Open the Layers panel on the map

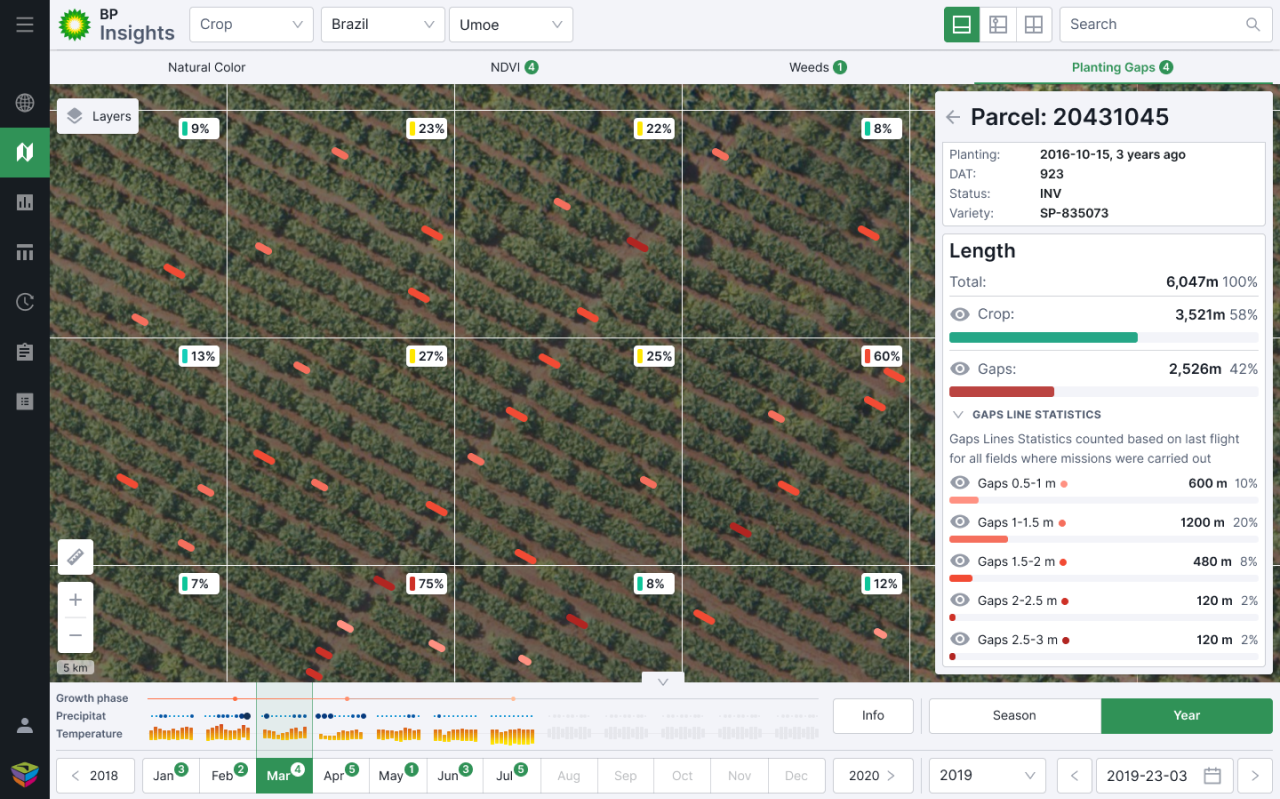pyautogui.click(x=97, y=116)
